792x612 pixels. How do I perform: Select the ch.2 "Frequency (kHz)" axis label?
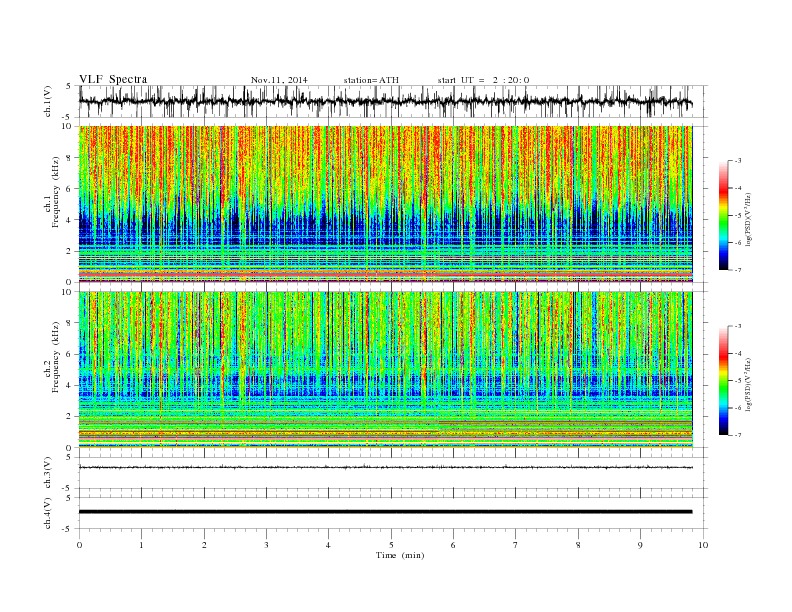(55, 356)
